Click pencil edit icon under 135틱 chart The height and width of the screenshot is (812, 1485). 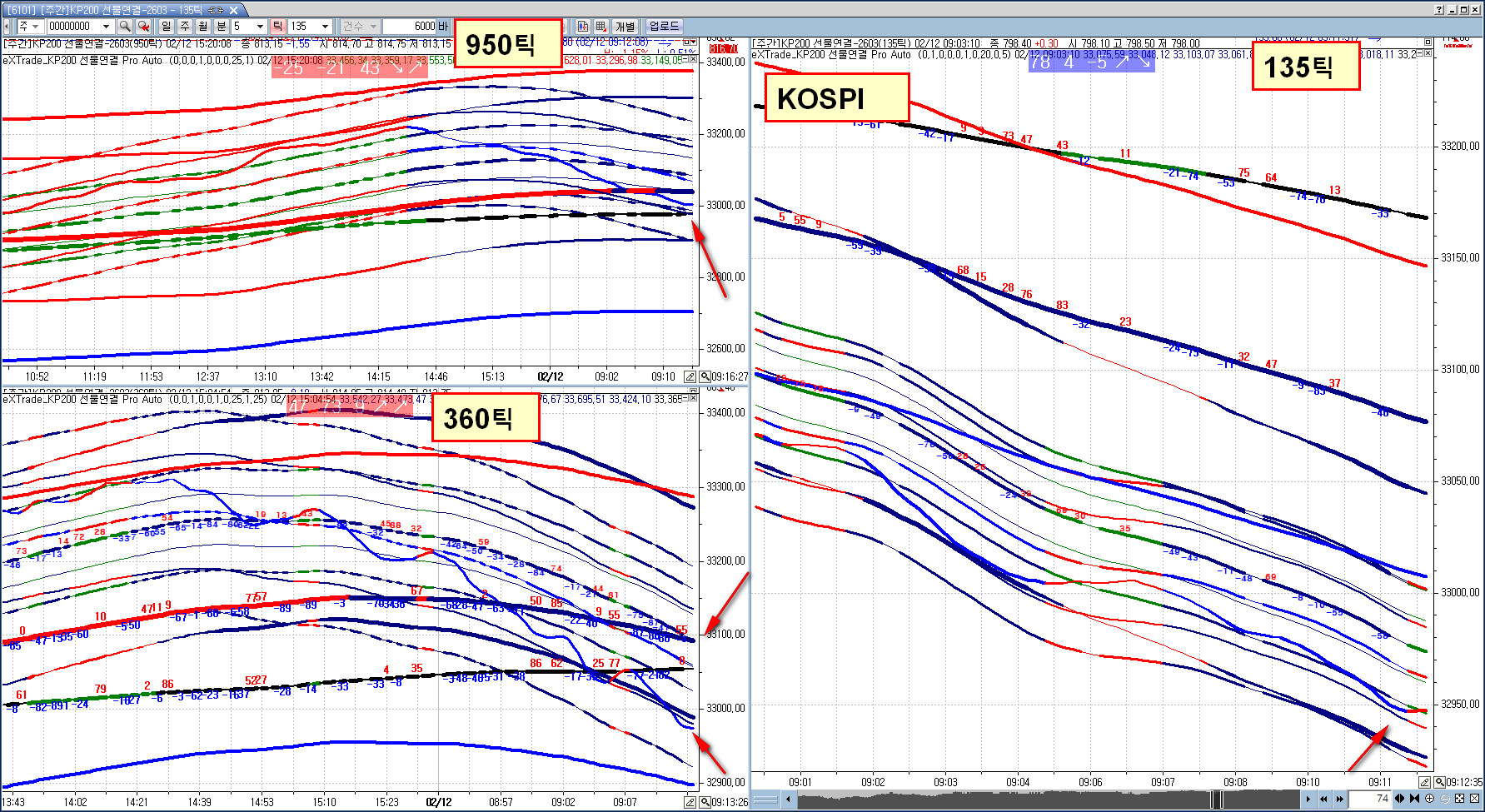[x=1424, y=782]
